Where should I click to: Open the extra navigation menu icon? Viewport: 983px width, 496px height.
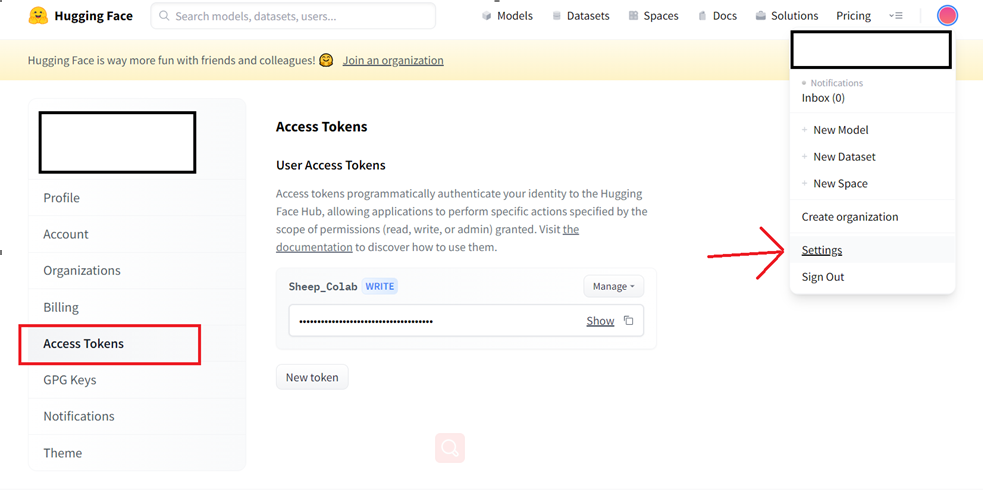tap(896, 16)
